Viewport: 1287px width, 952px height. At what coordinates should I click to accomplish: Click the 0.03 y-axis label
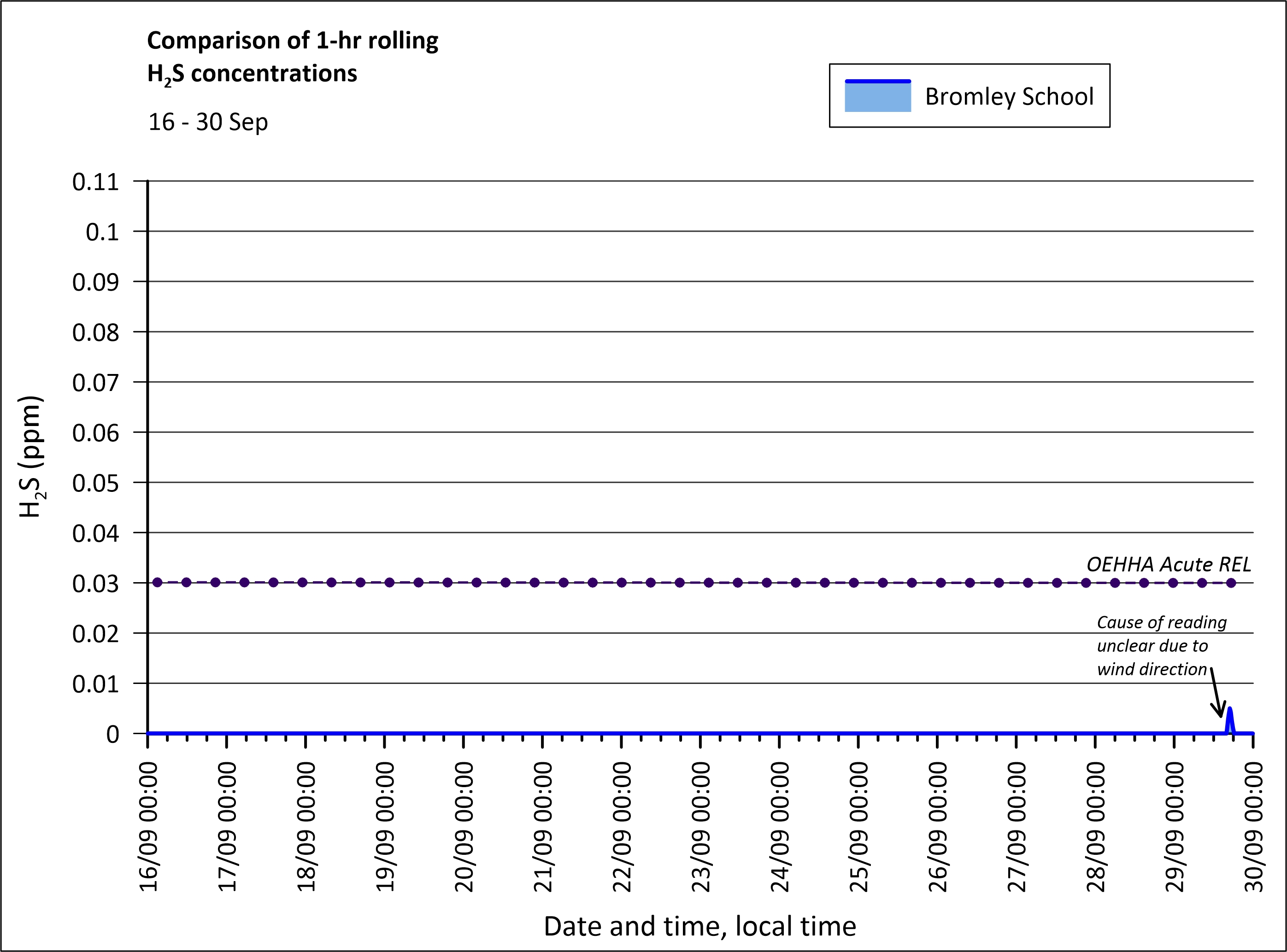95,584
